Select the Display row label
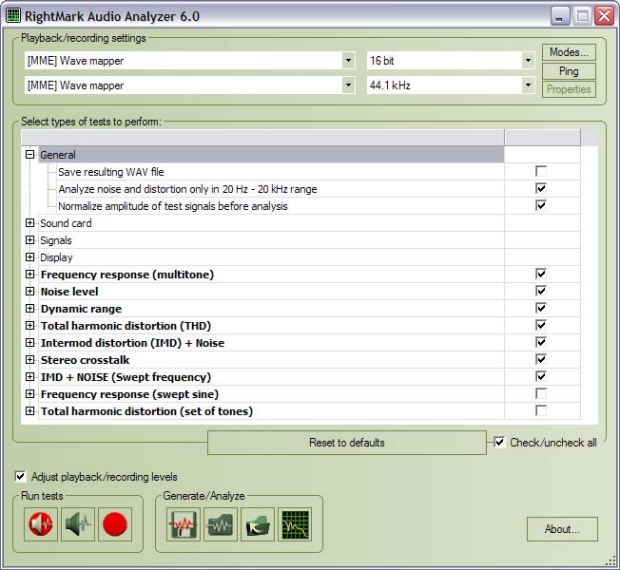Image resolution: width=620 pixels, height=570 pixels. coord(56,257)
